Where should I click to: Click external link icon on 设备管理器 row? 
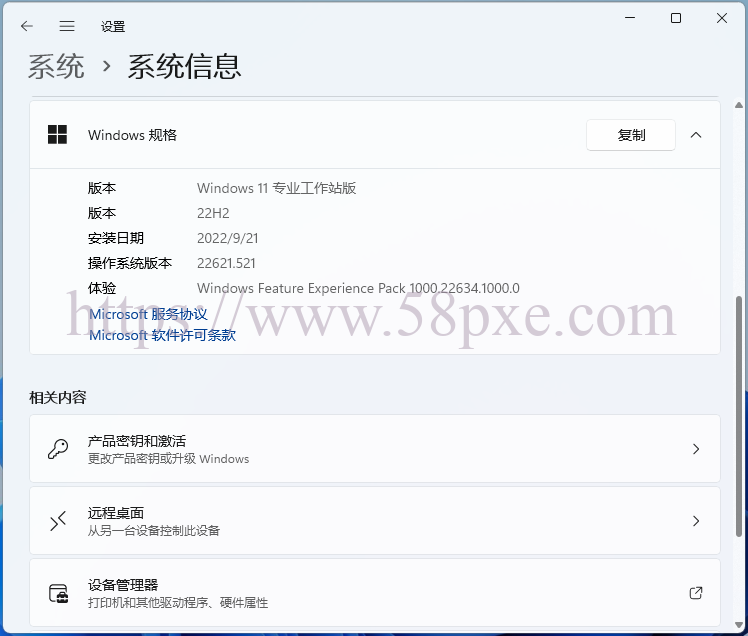696,593
